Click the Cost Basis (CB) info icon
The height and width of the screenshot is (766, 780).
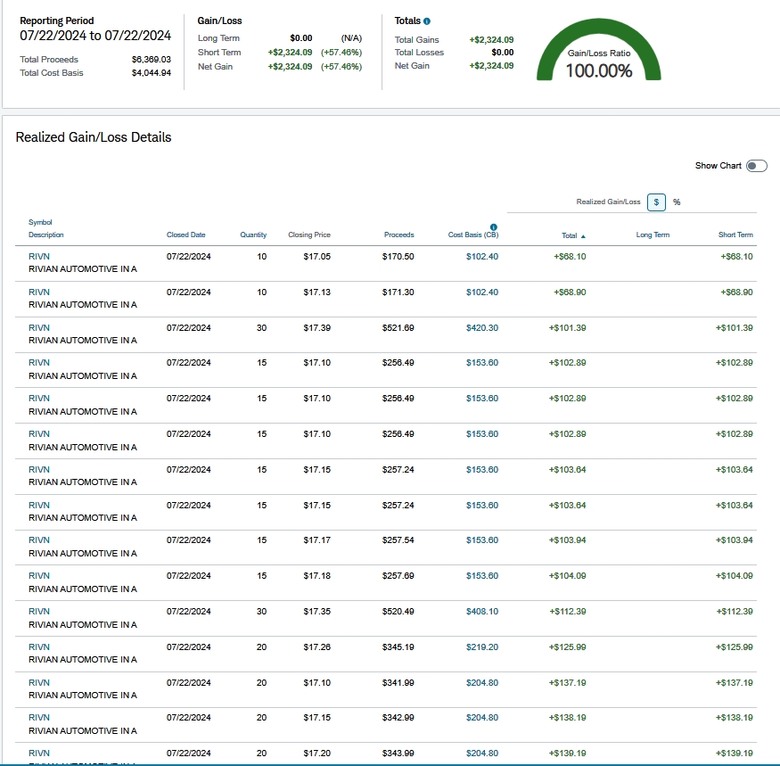[x=493, y=227]
